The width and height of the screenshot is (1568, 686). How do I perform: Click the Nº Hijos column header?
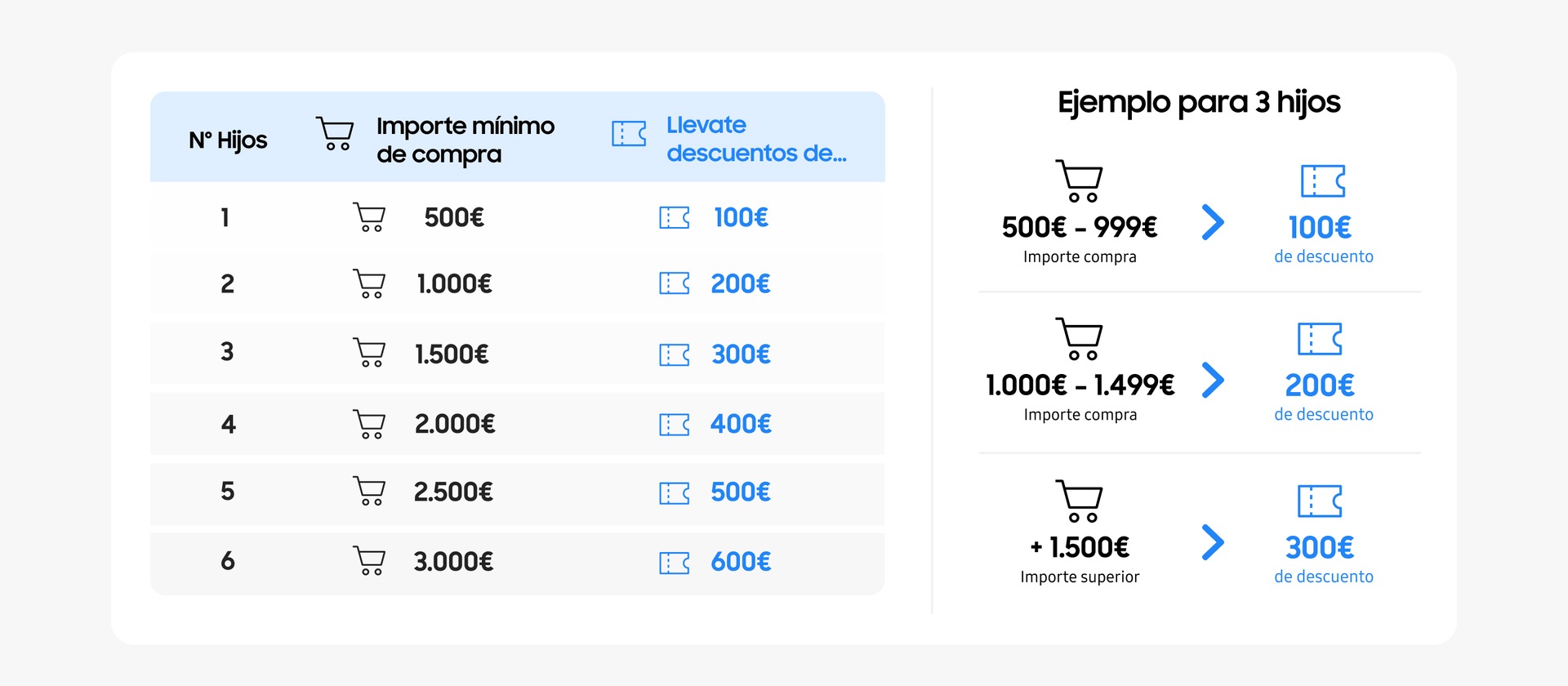pyautogui.click(x=228, y=140)
